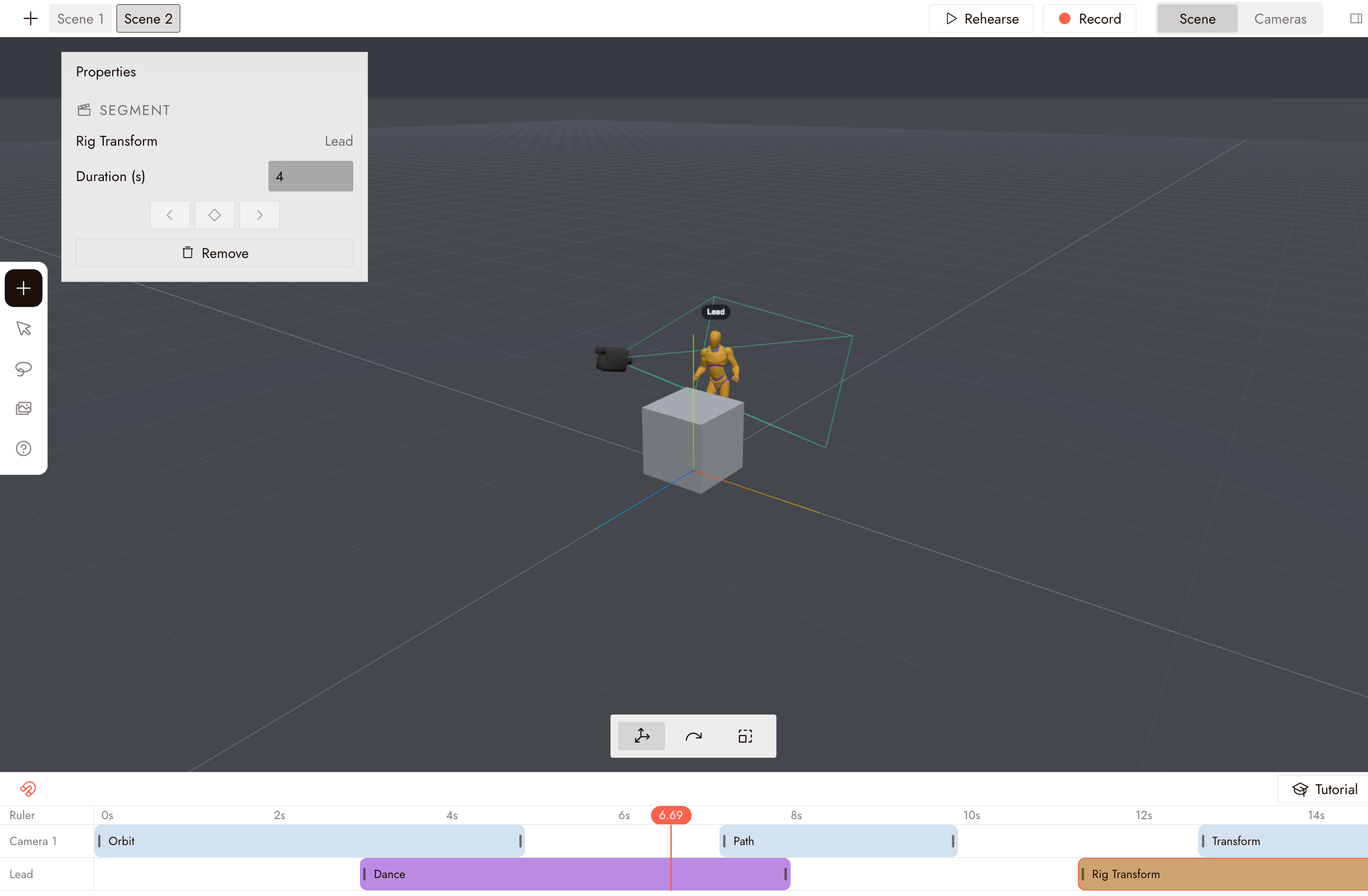Viewport: 1368px width, 896px height.
Task: Toggle the timeline snapping magnet icon
Action: pos(28,789)
